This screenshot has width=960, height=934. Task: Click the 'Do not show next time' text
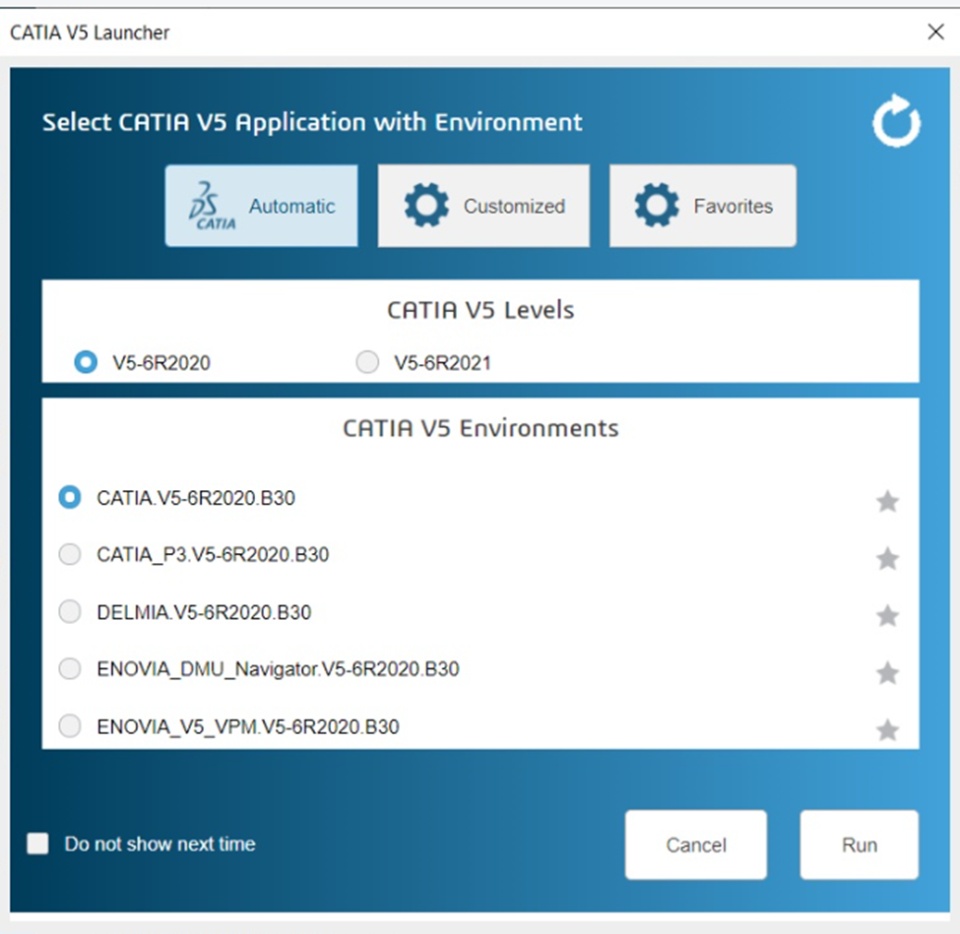point(160,844)
